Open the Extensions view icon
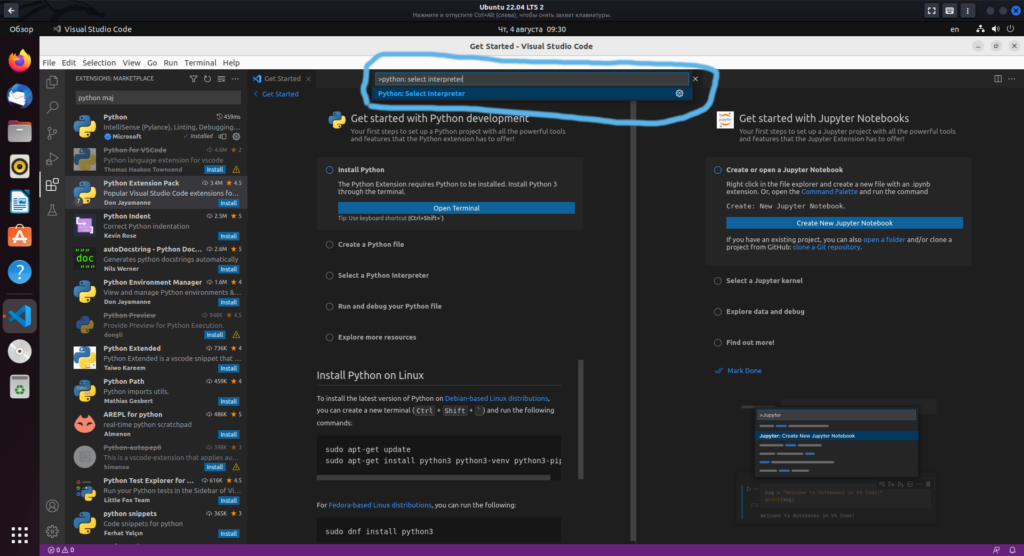The image size is (1024, 556). click(52, 184)
